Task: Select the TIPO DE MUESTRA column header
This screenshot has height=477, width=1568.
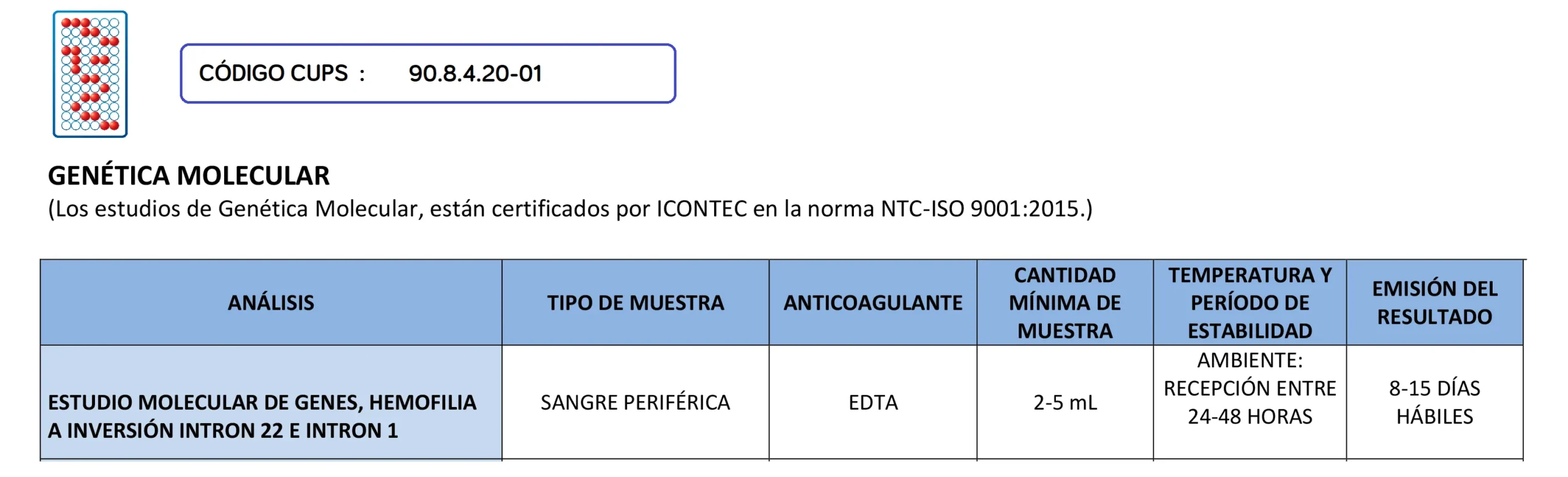Action: point(635,303)
